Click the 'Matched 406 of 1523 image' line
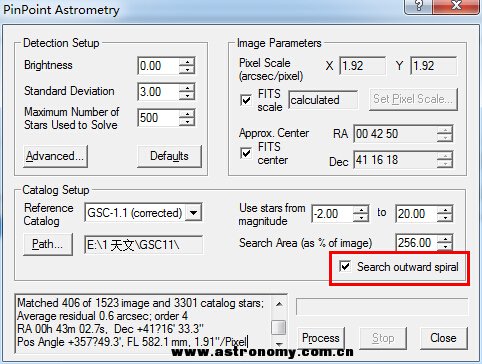The width and height of the screenshot is (482, 364). coord(140,303)
